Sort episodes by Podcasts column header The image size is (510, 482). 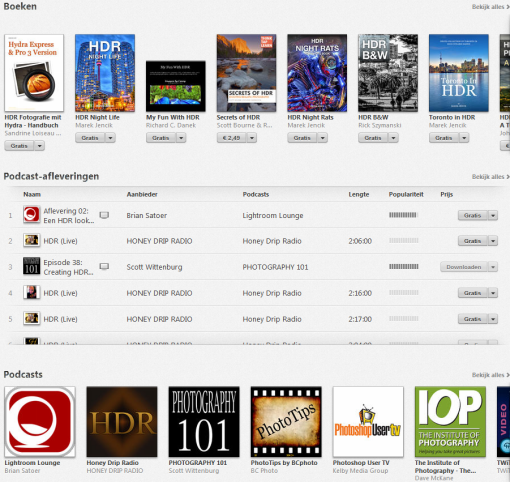click(256, 194)
